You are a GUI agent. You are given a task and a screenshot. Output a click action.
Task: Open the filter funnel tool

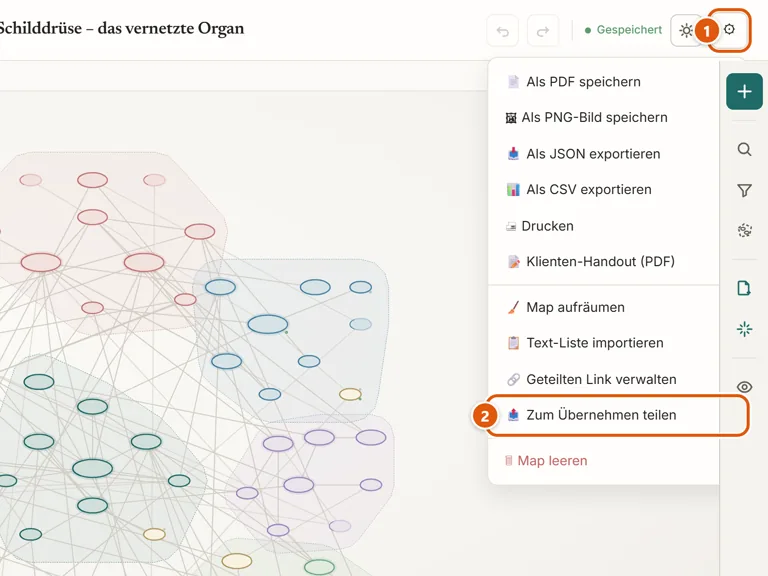744,190
